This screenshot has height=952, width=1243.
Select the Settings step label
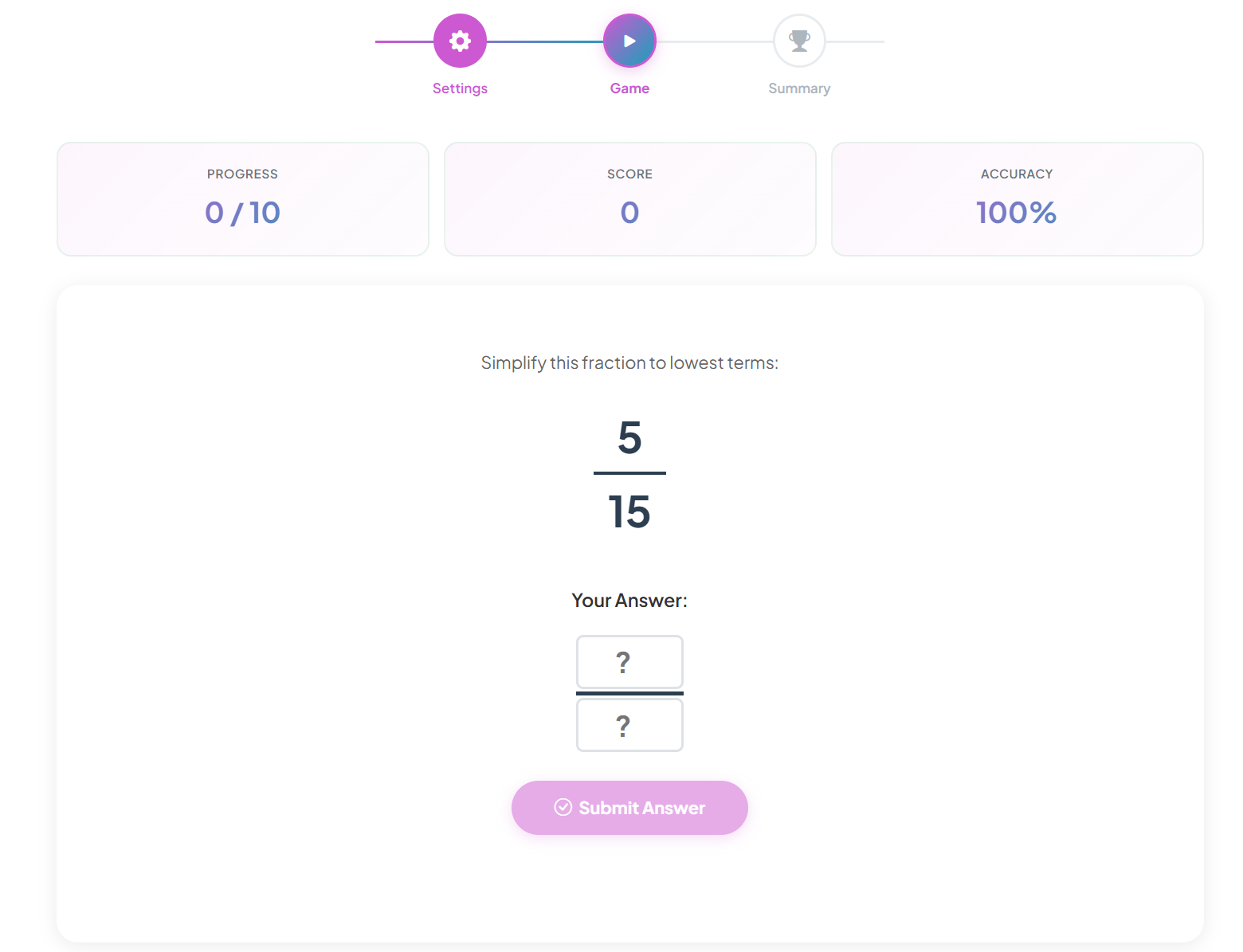(x=460, y=88)
